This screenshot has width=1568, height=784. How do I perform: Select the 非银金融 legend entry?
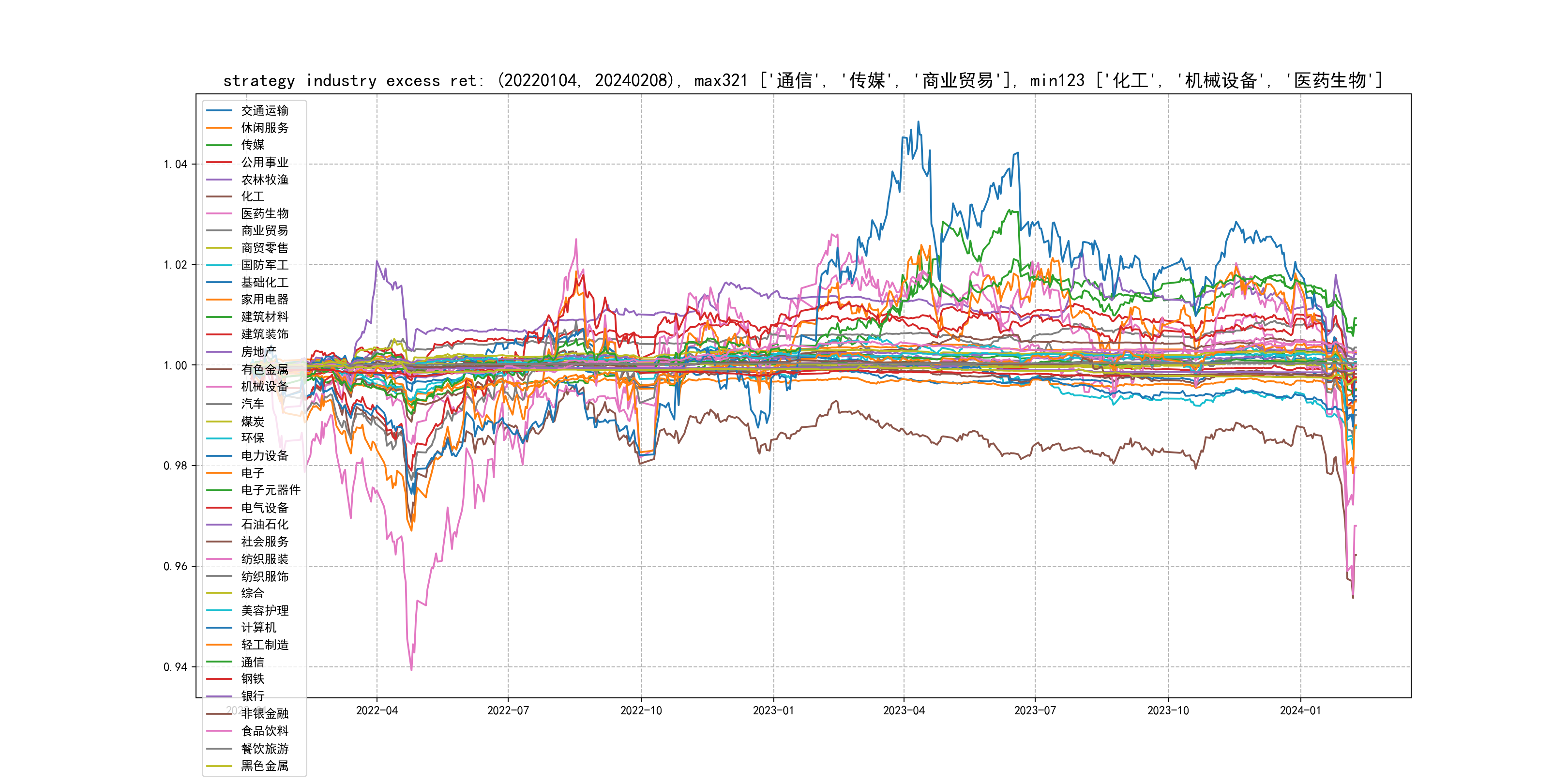265,713
